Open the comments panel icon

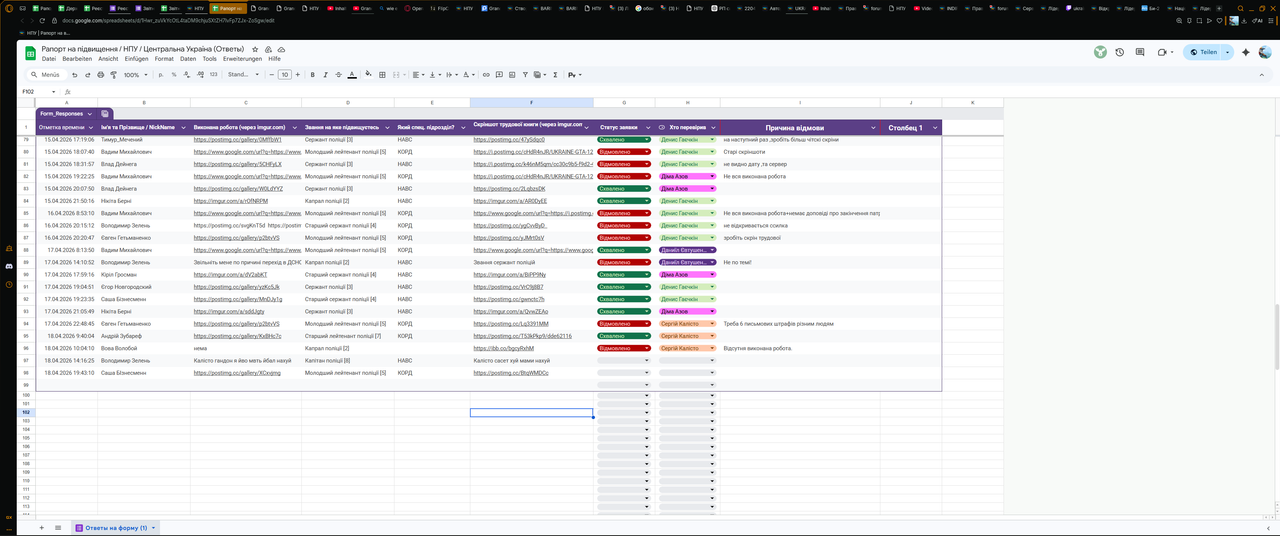click(x=1140, y=52)
